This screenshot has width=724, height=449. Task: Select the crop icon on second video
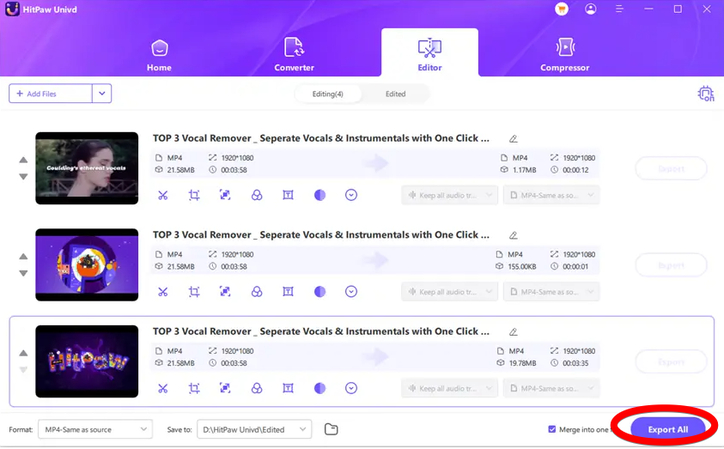coord(195,292)
